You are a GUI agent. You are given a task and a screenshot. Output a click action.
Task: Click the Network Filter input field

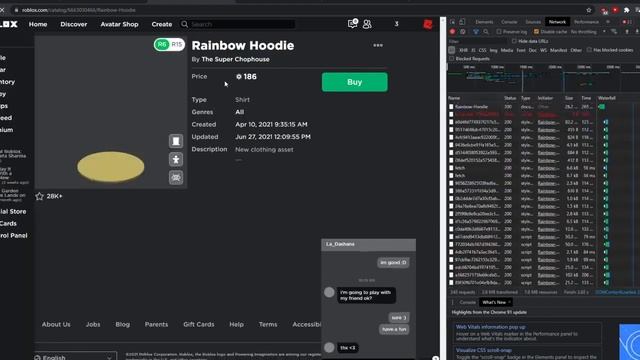(478, 41)
